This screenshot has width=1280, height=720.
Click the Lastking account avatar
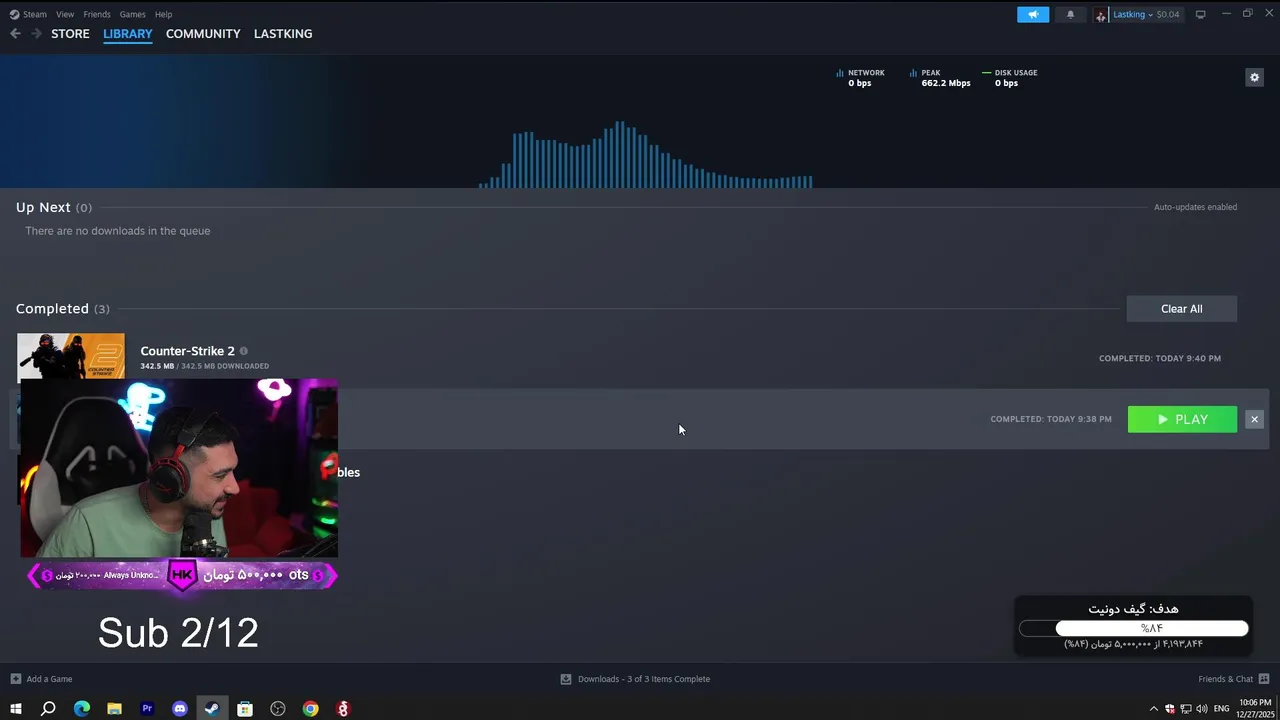tap(1101, 15)
